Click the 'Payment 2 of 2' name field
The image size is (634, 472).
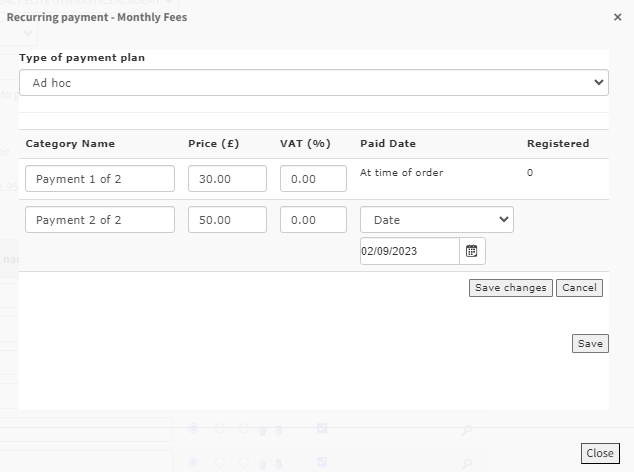(100, 220)
